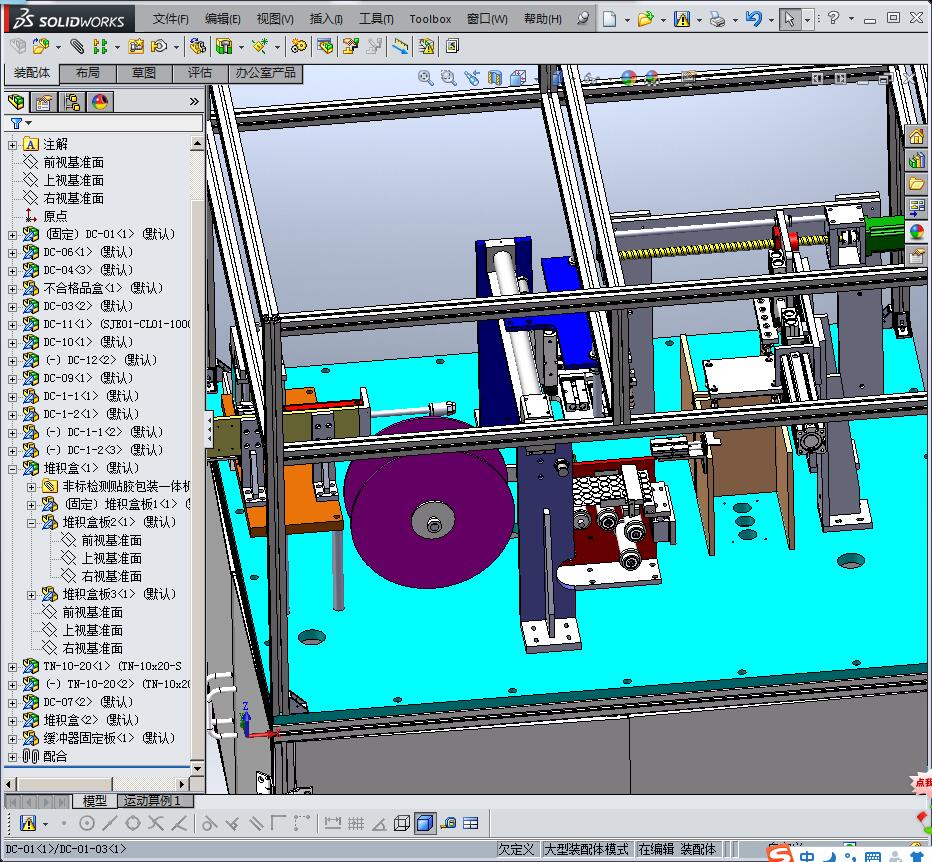Click the Bill of Materials icon

[x=325, y=46]
